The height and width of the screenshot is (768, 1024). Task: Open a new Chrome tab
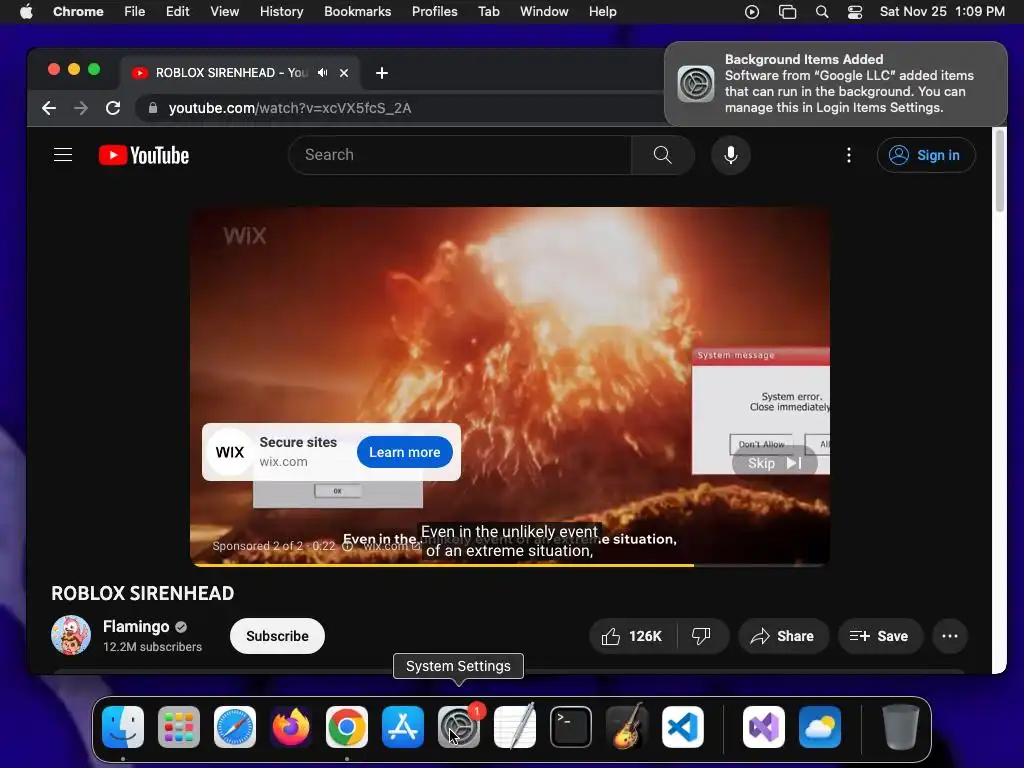coord(382,73)
